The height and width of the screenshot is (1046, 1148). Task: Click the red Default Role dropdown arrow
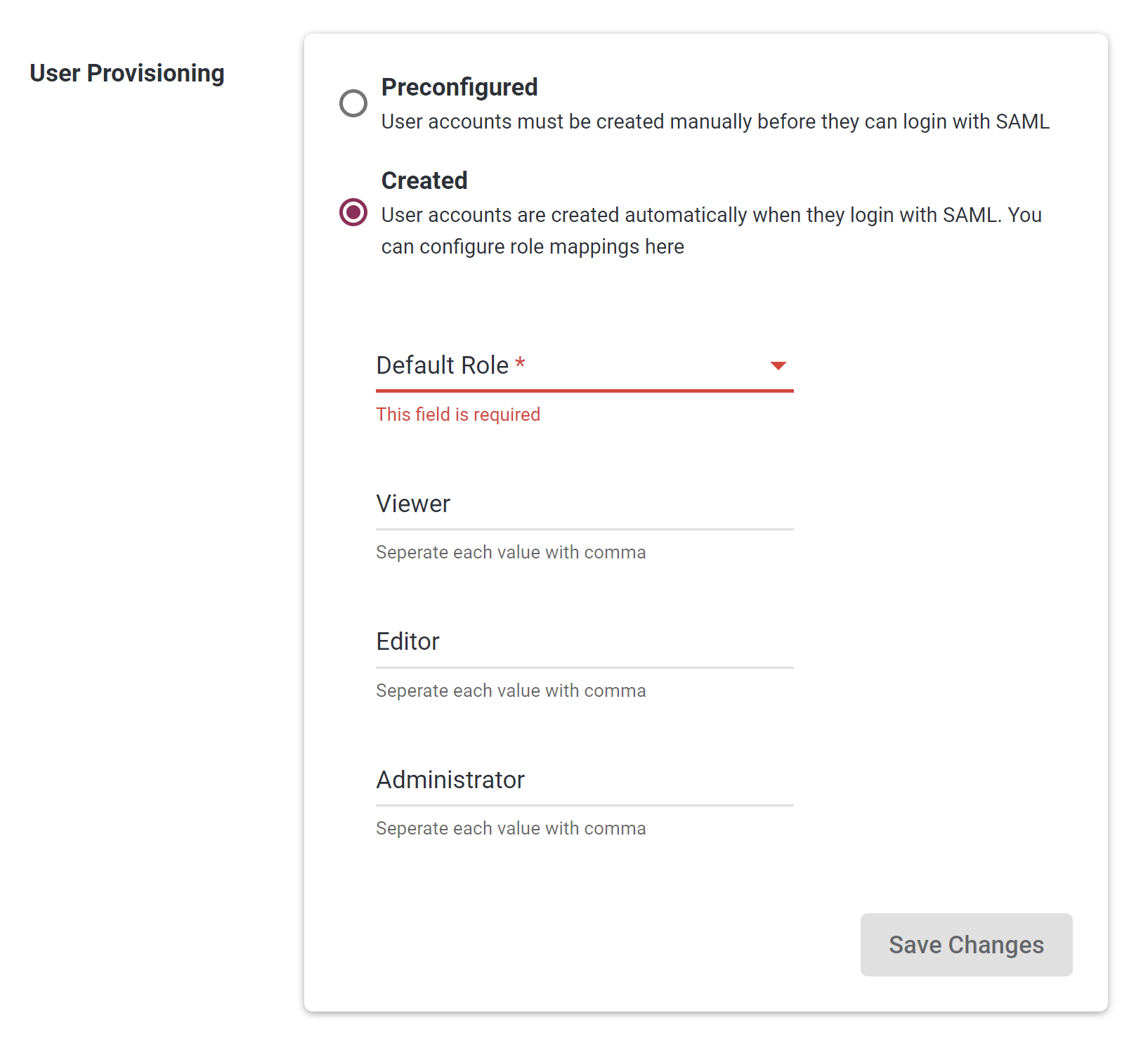coord(778,366)
